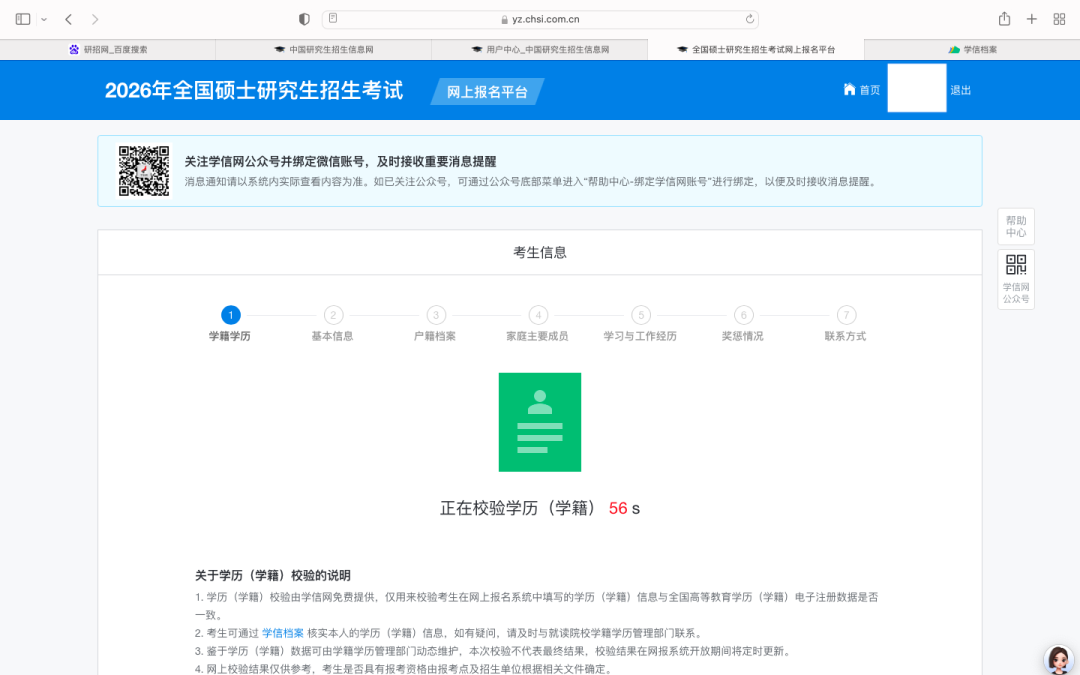
Task: Switch to the 研招网_百度搜索 tab
Action: pyautogui.click(x=108, y=49)
